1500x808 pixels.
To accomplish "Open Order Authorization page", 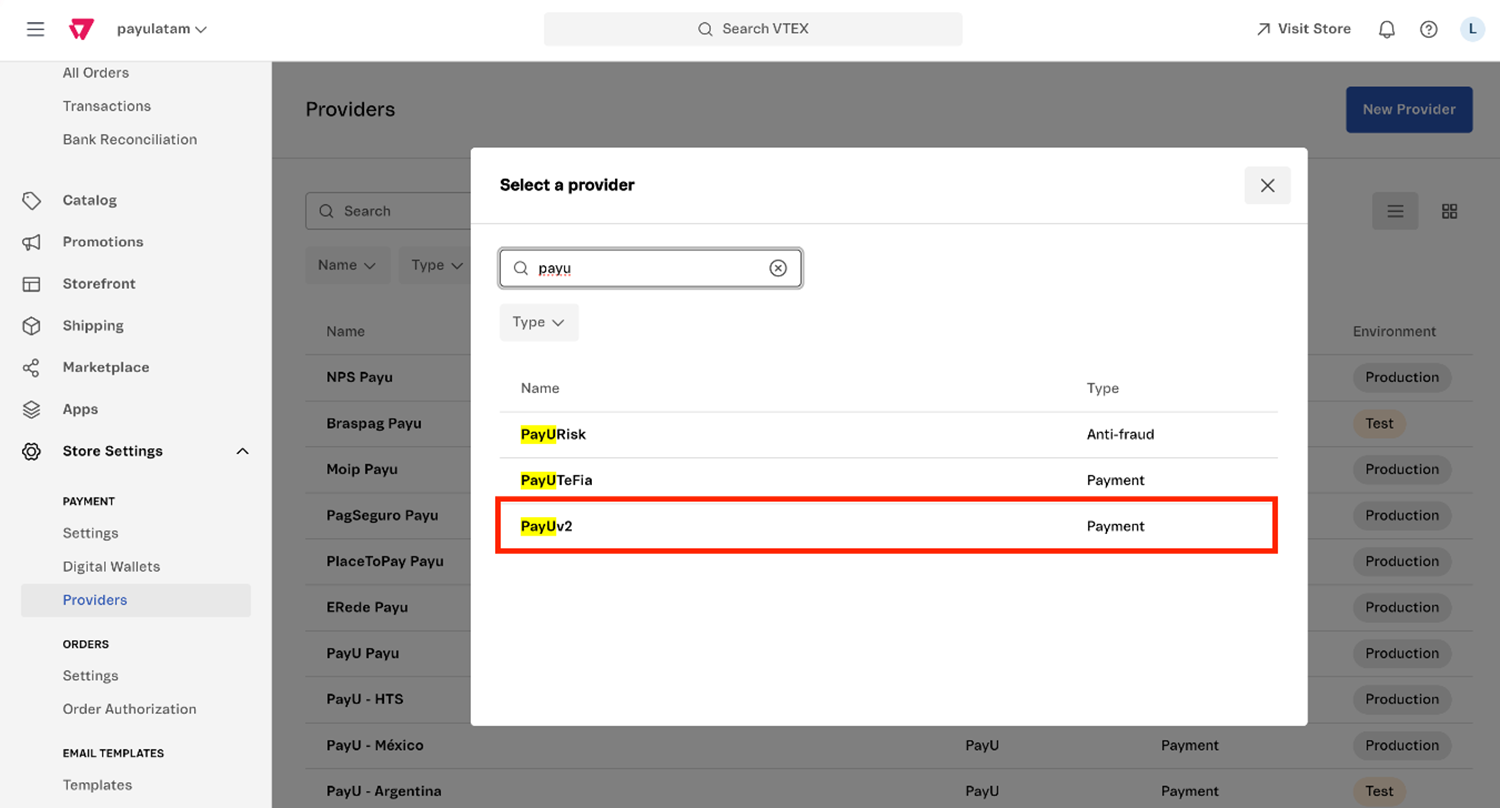I will pos(130,709).
